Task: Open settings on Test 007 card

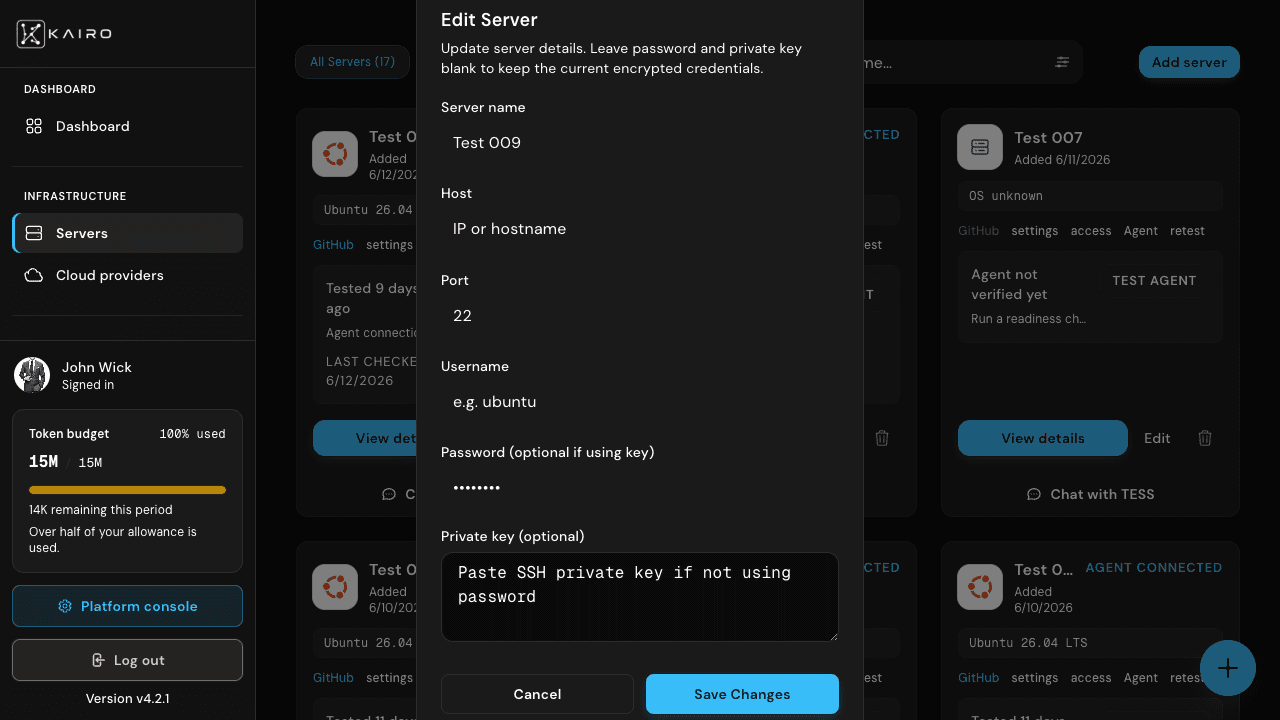Action: 1034,231
